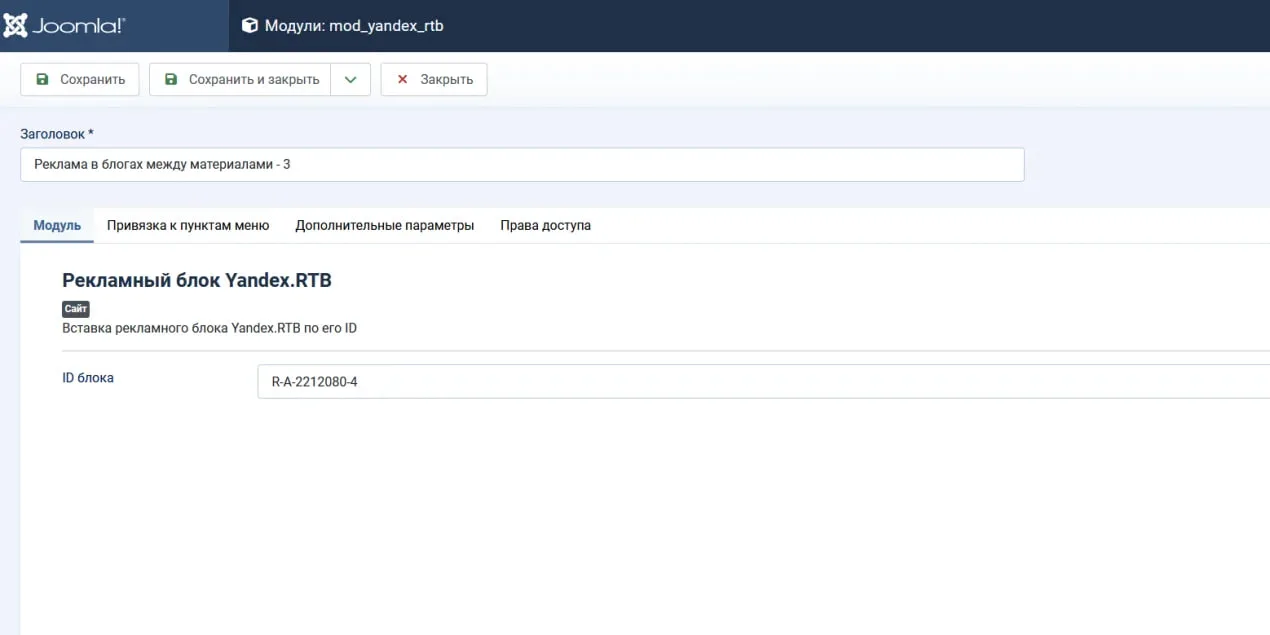
Task: Click the cube icon beside the Модули title
Action: pyautogui.click(x=249, y=26)
